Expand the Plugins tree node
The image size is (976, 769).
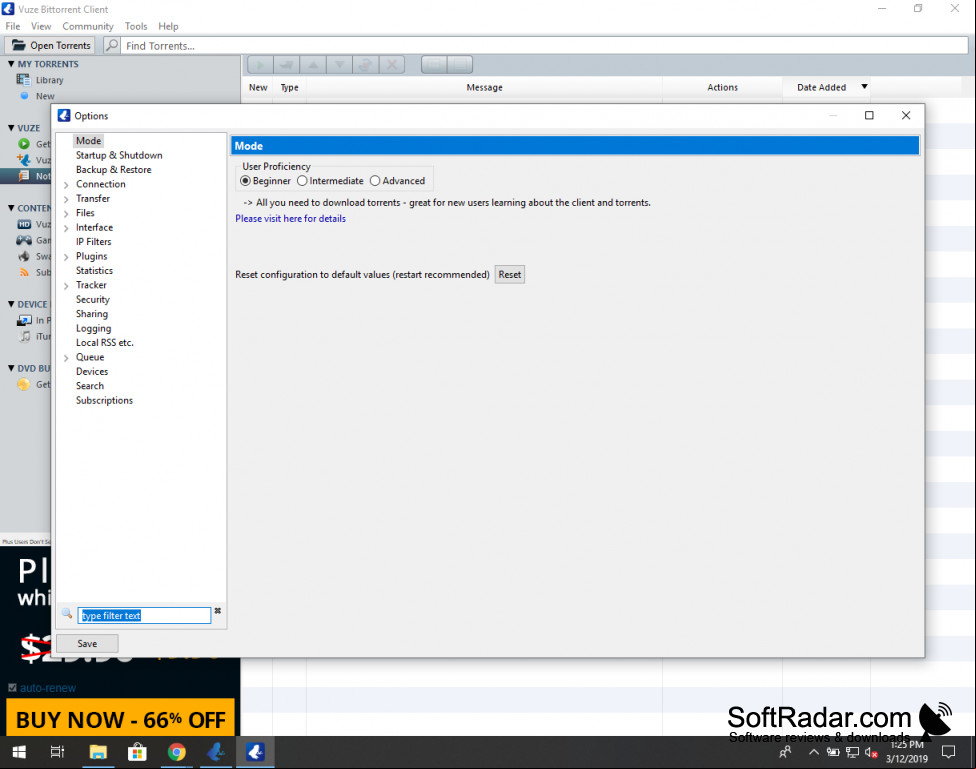pyautogui.click(x=67, y=257)
